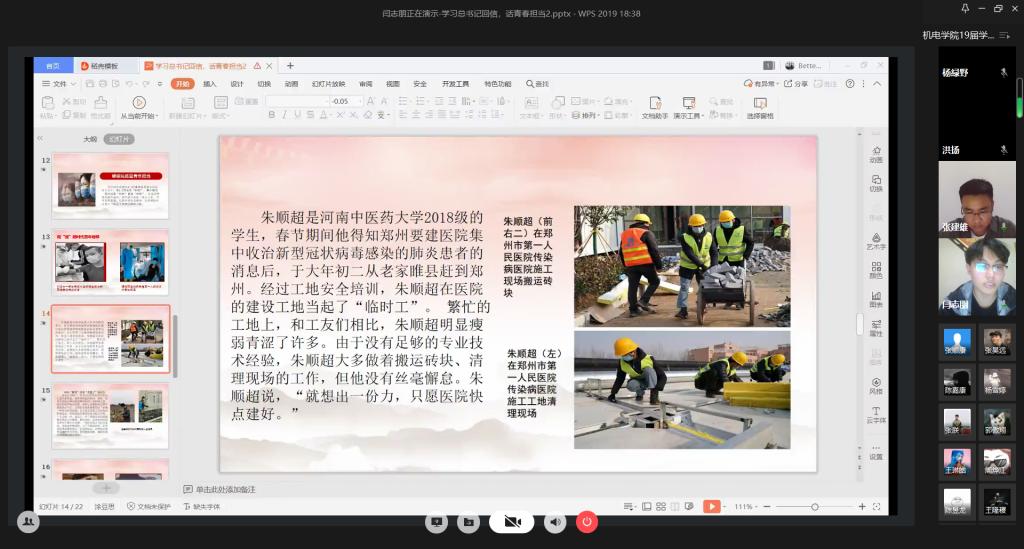Open the meeting folder share button

click(x=468, y=522)
